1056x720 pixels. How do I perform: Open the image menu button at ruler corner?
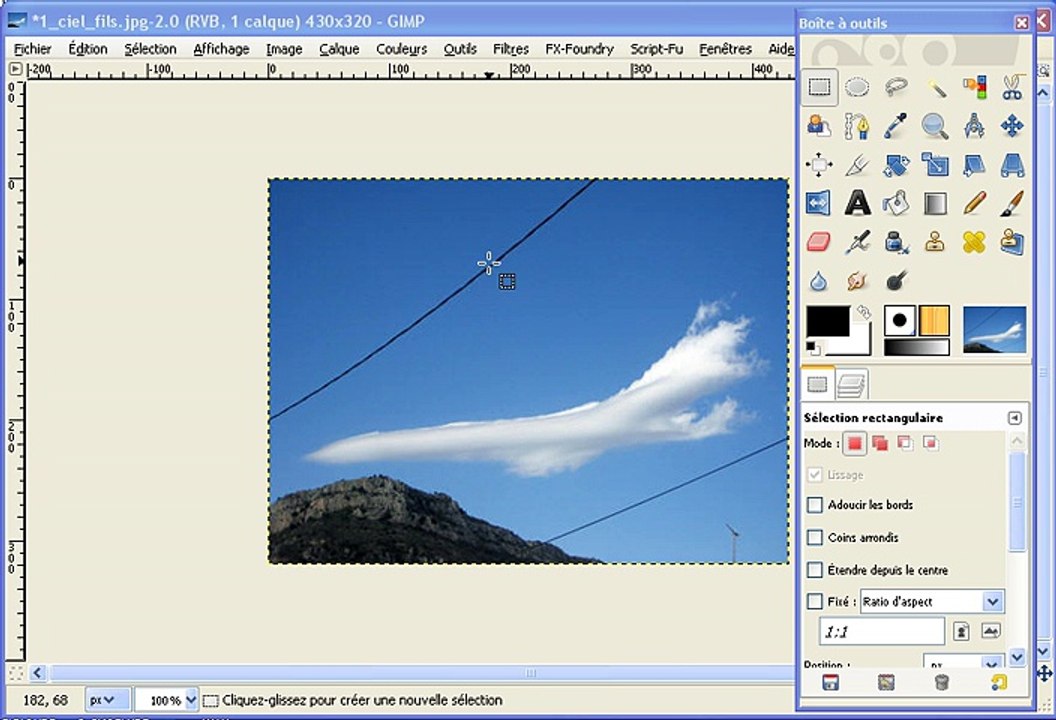pos(15,69)
